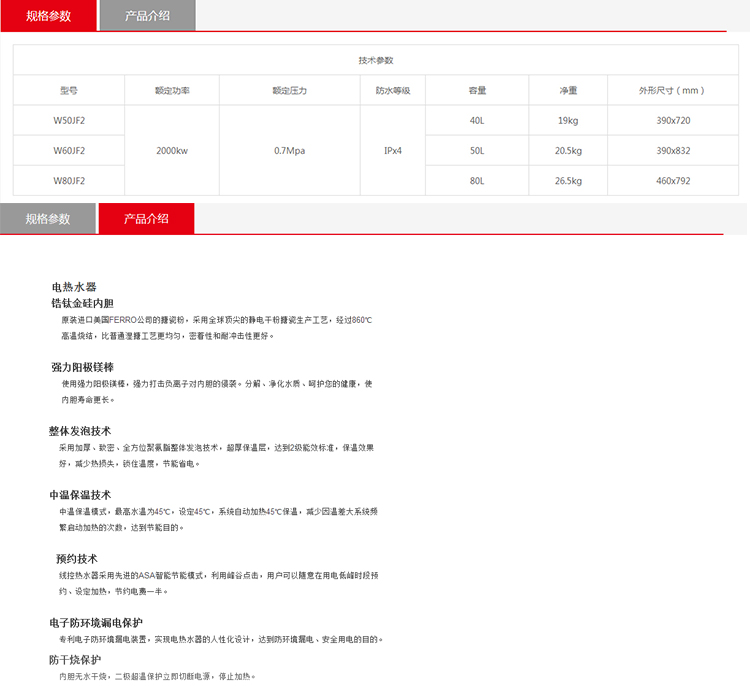Screen dimensions: 750x686
Task: Select the W80JF2 model cell
Action: (x=69, y=181)
